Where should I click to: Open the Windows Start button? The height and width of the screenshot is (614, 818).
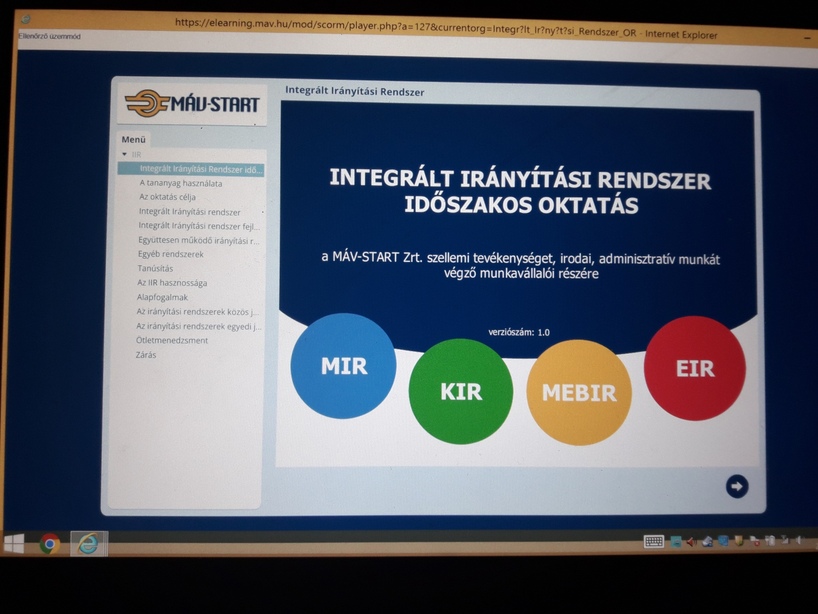[x=14, y=544]
